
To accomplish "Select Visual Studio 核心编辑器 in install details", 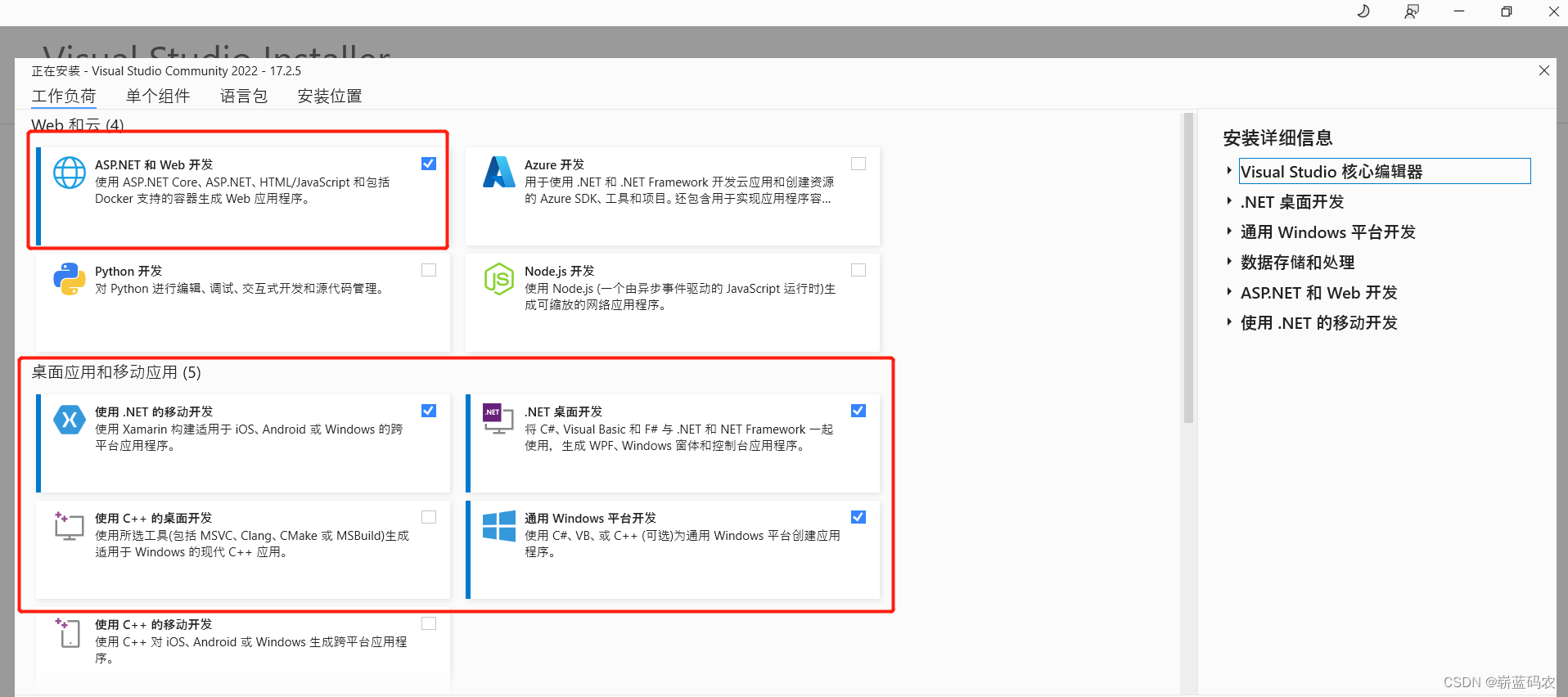I will click(1385, 171).
